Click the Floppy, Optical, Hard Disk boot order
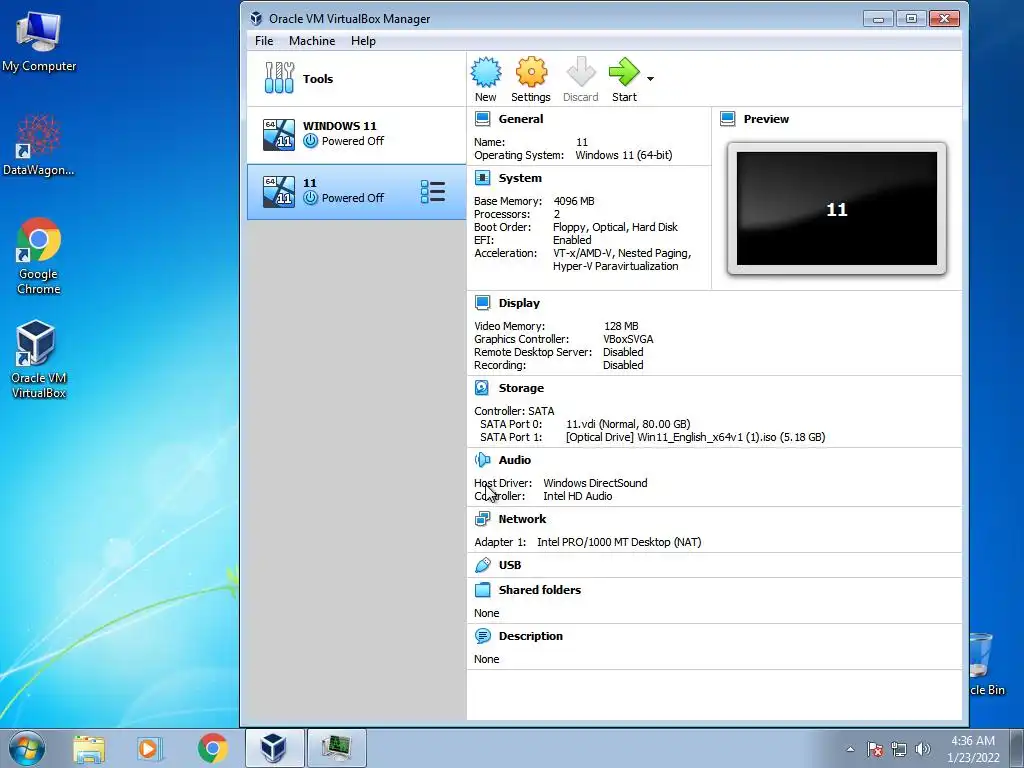This screenshot has width=1024, height=768. 615,227
